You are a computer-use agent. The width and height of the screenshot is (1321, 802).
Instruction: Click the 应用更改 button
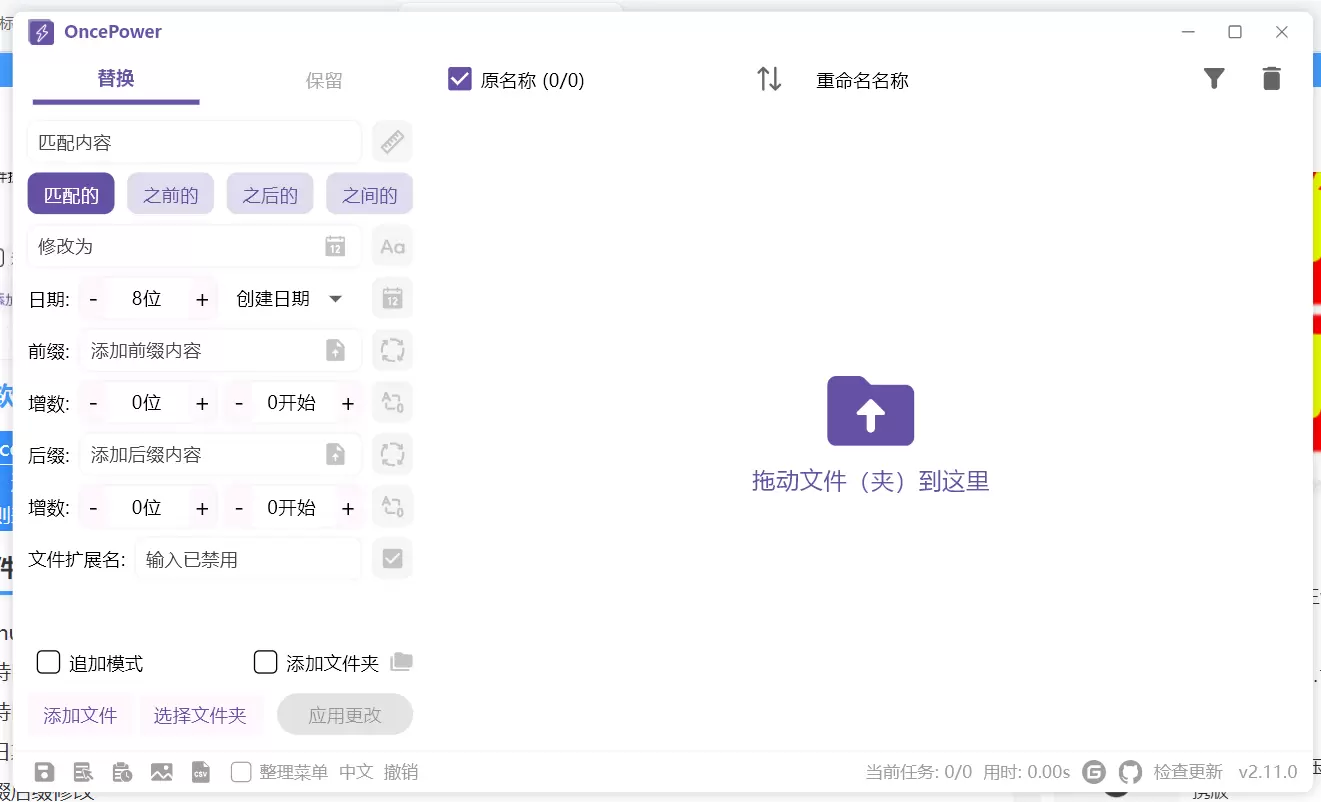(x=345, y=715)
